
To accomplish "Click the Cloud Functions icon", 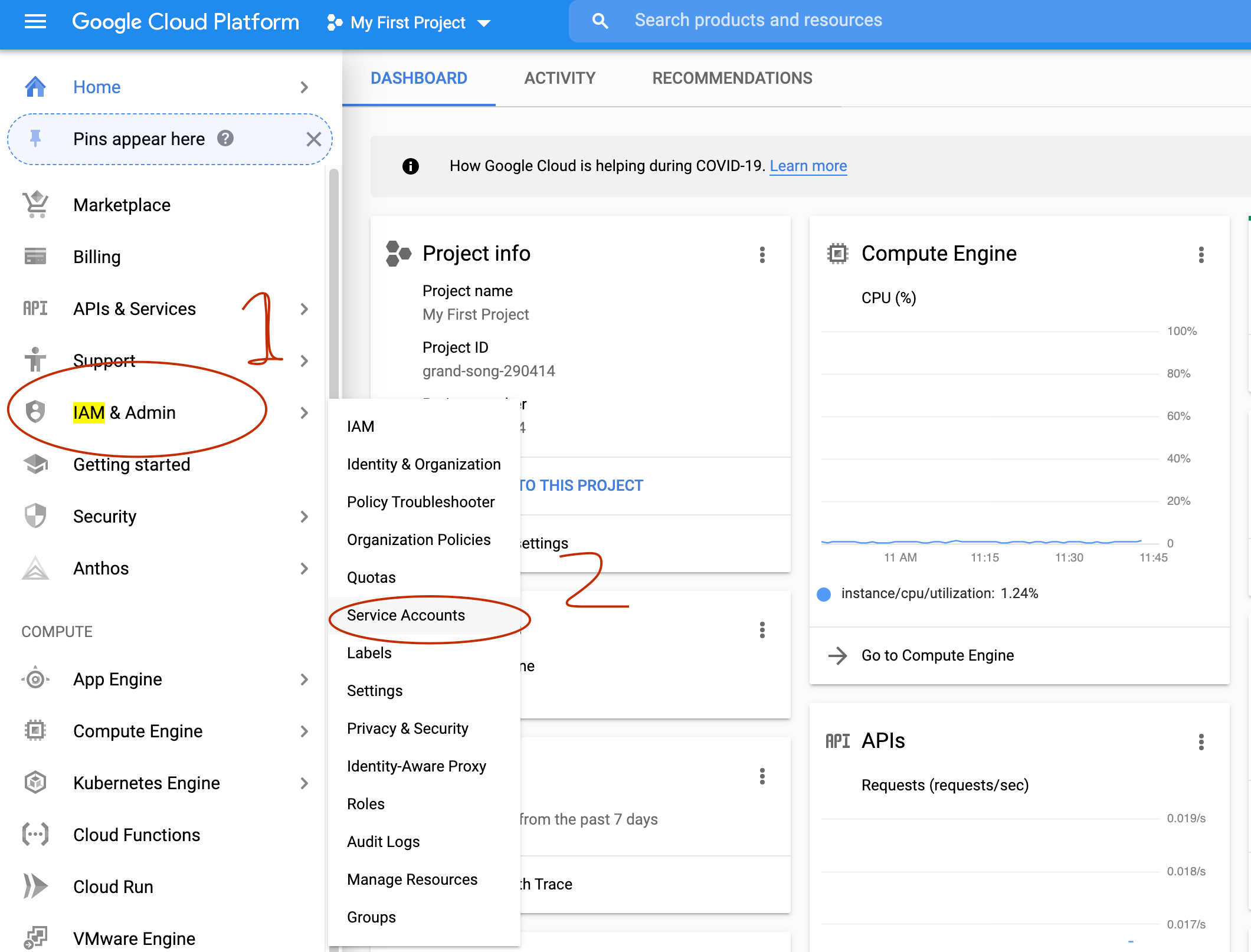I will pos(35,835).
